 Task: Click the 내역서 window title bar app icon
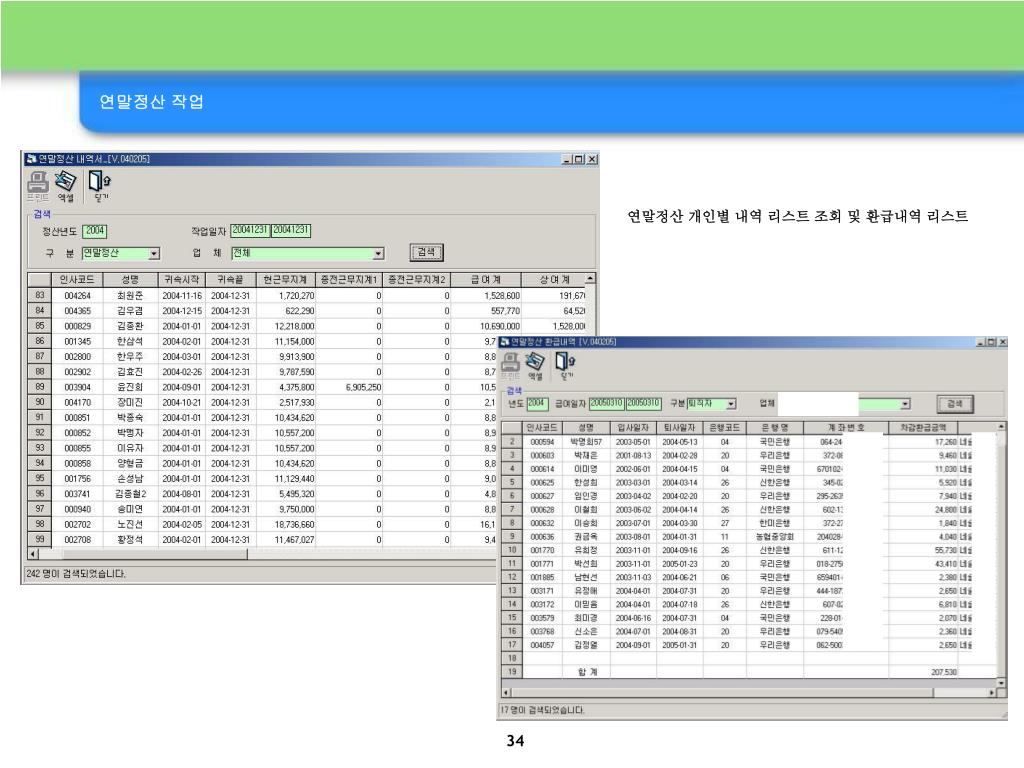tap(31, 159)
